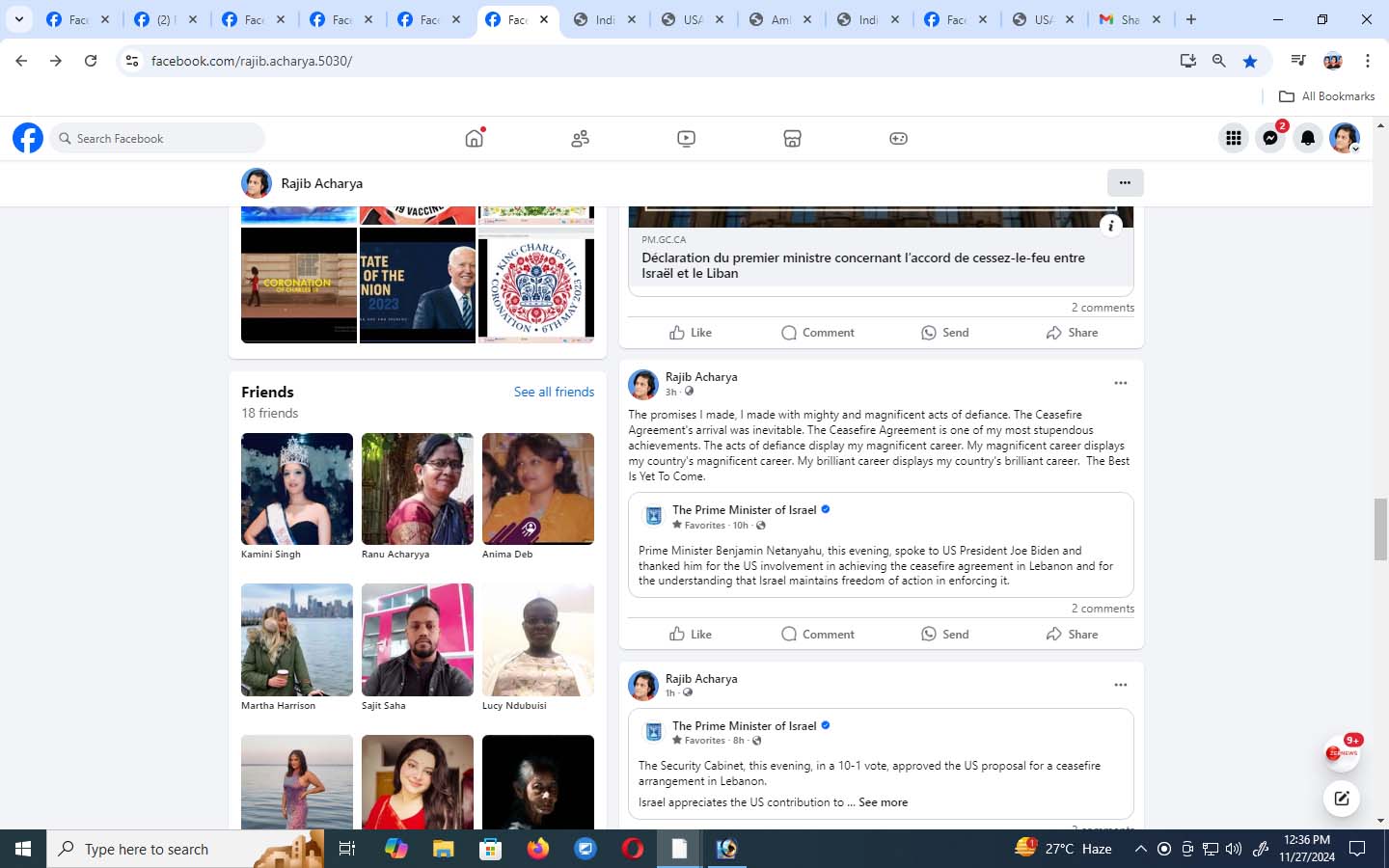Send the ceasefire promises post
This screenshot has height=868, width=1389.
click(945, 634)
